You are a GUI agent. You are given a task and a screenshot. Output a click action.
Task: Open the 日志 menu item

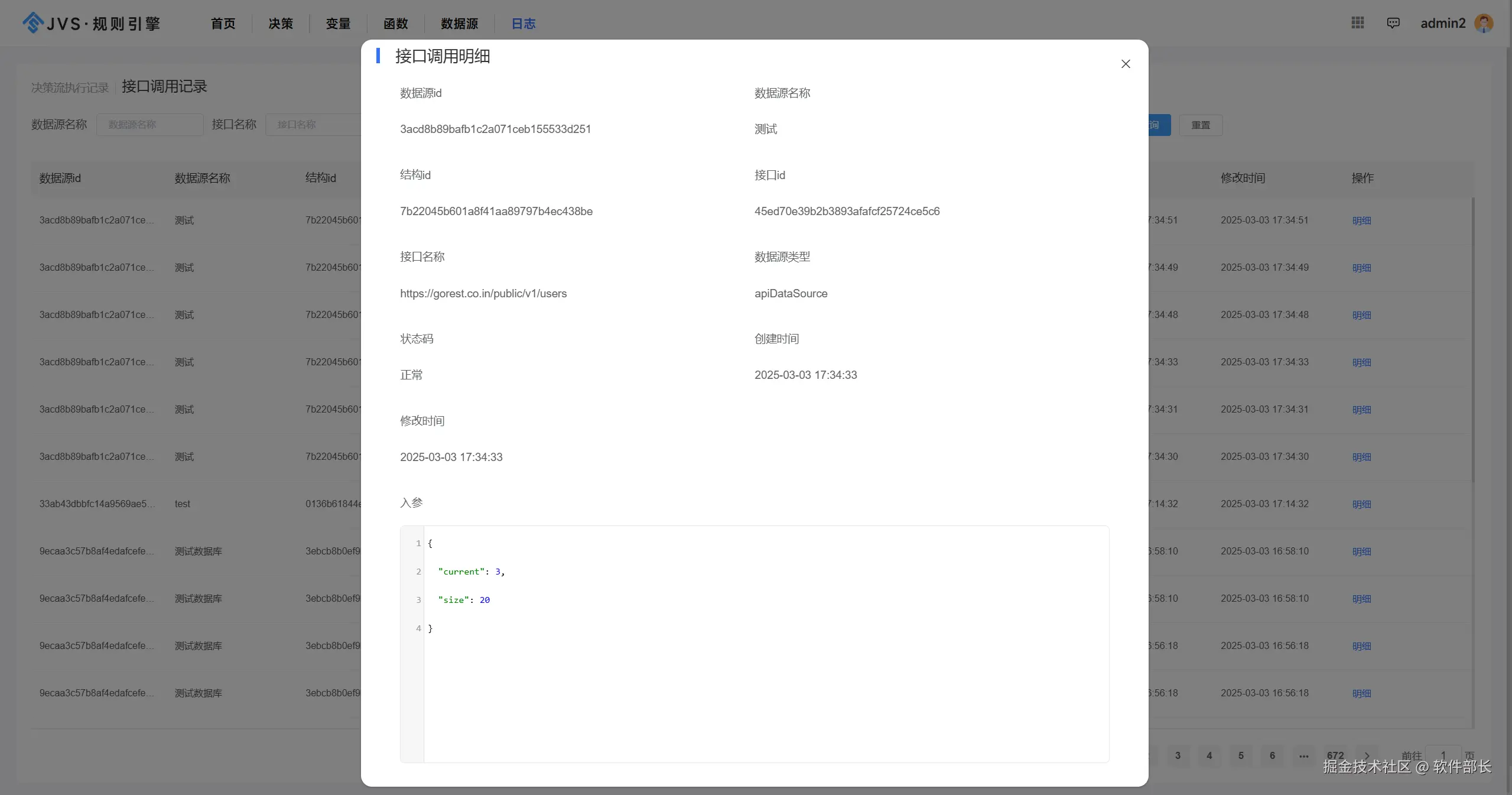(x=523, y=24)
